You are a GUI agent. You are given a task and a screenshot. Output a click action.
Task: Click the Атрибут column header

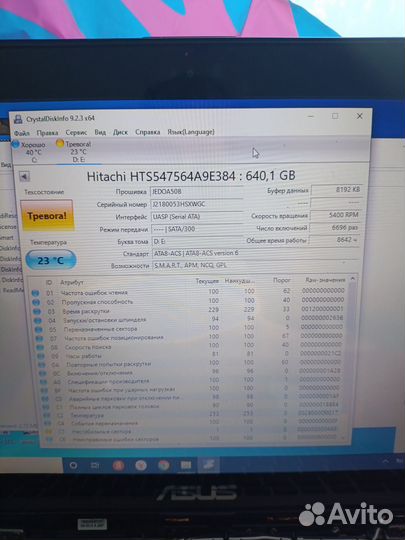point(72,282)
